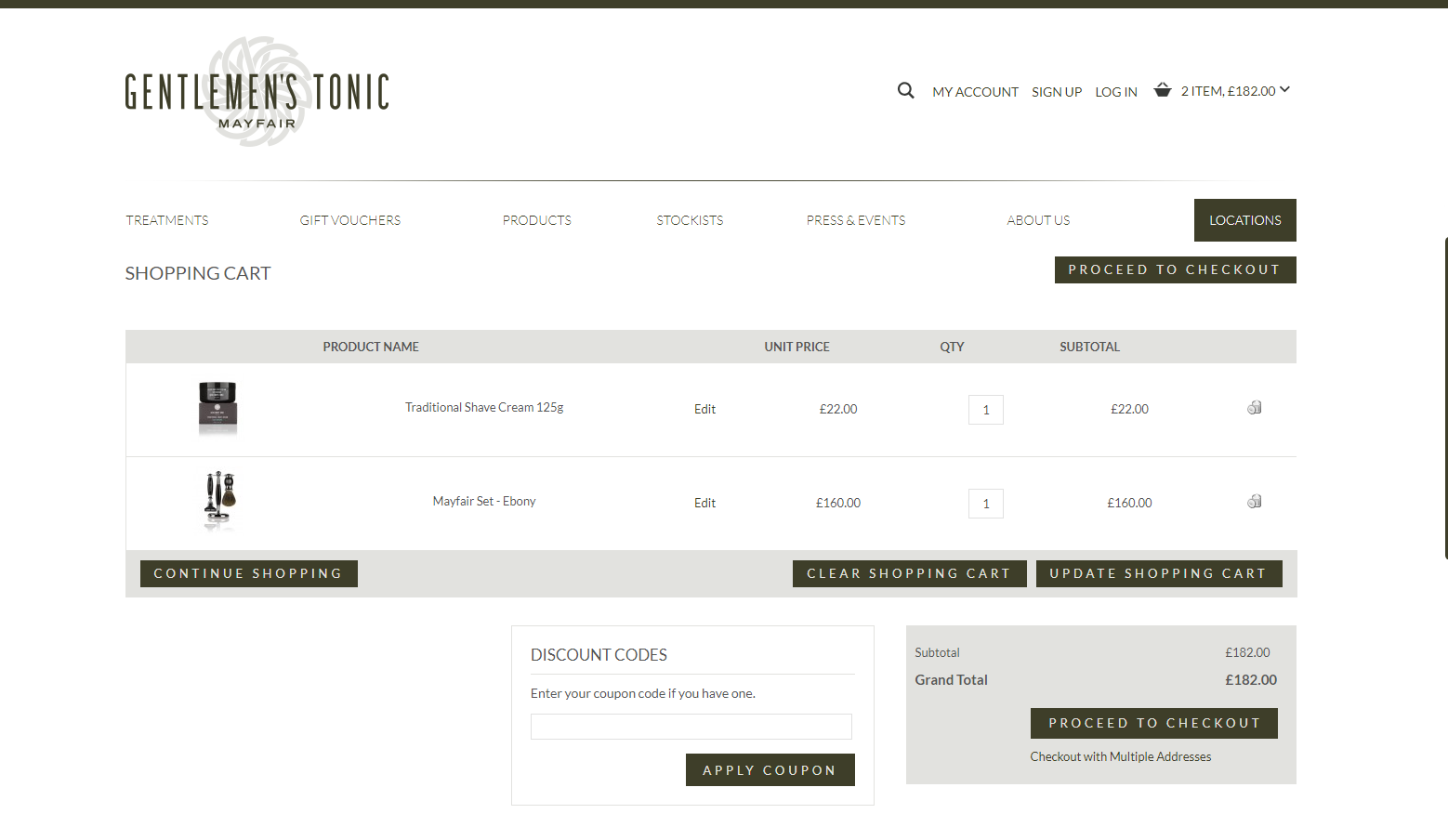Go to My Account
1448x840 pixels.
[975, 92]
